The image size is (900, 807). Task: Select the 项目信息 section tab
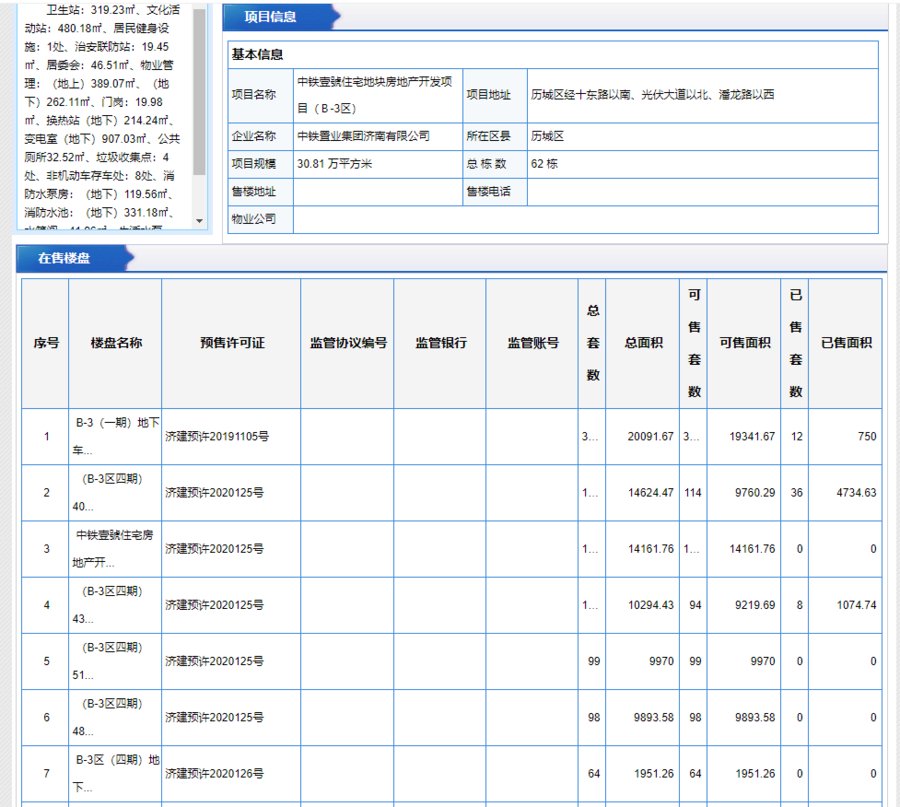point(270,17)
